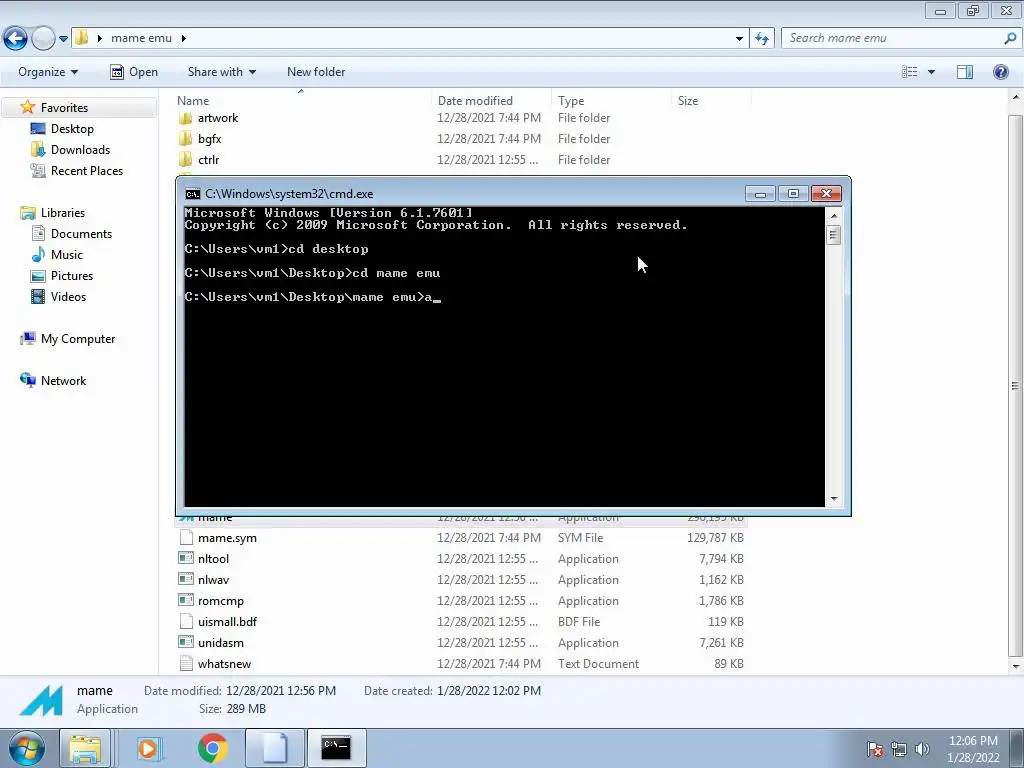Click the mame application details icon
The width and height of the screenshot is (1024, 768).
(40, 699)
